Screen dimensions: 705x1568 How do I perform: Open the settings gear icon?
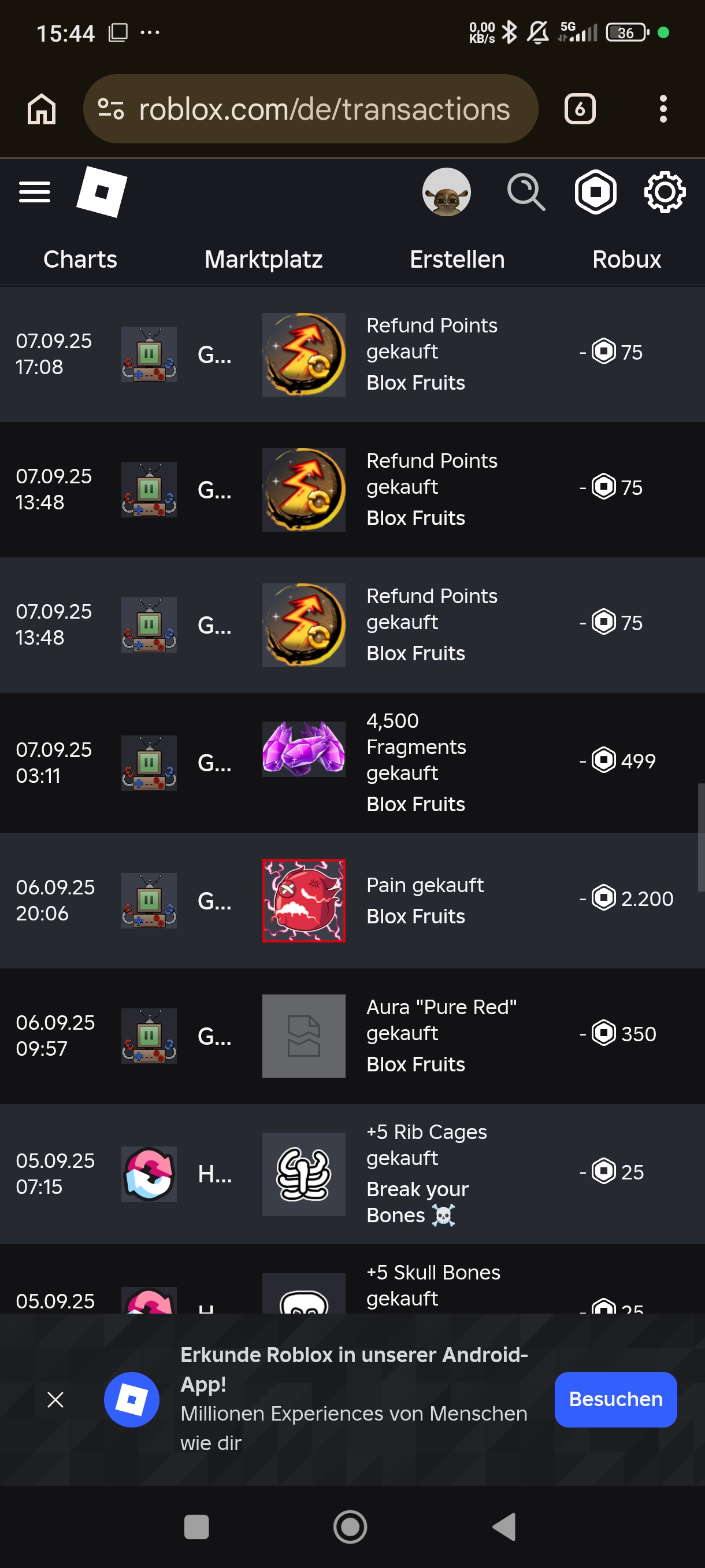(x=664, y=193)
